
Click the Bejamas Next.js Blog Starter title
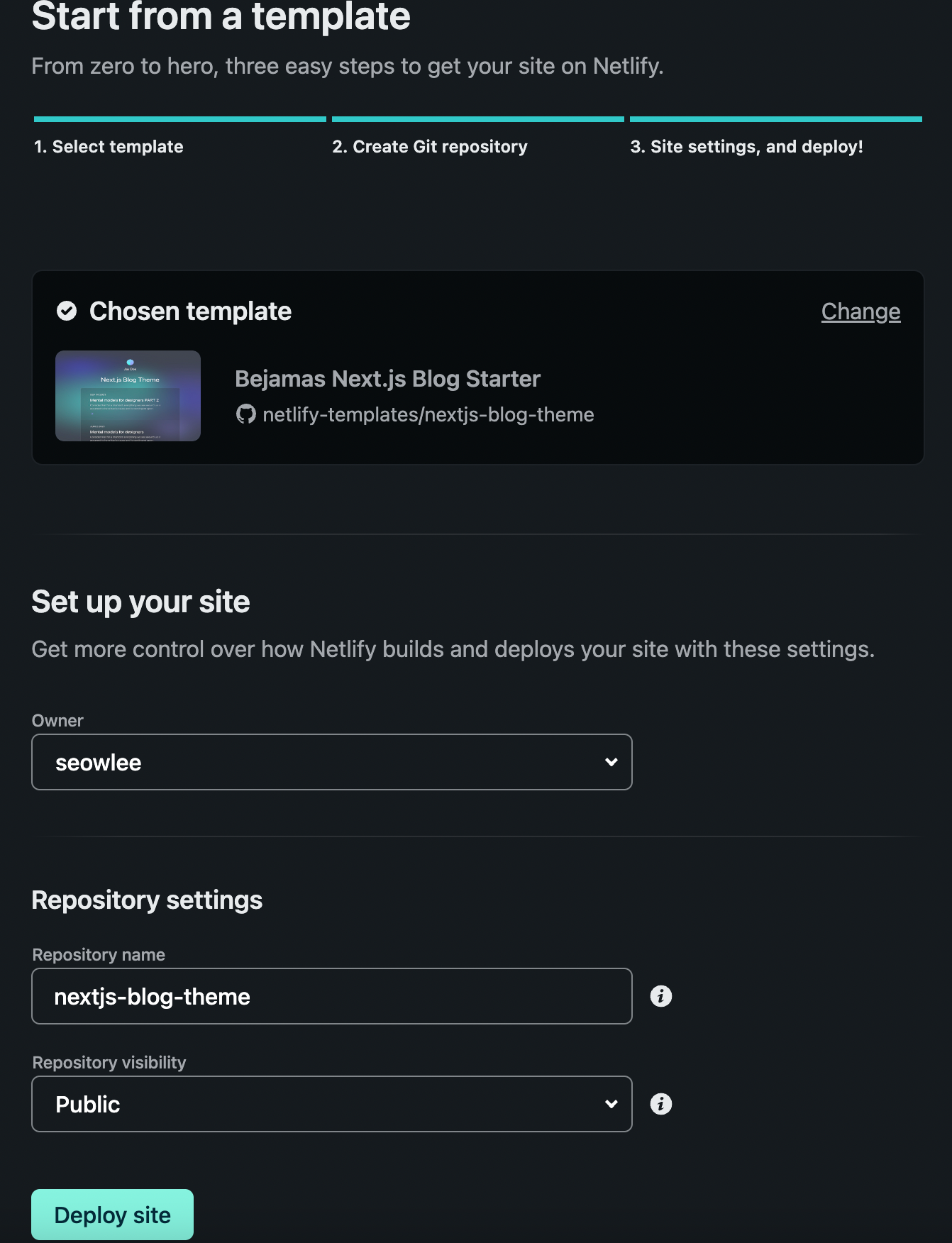pyautogui.click(x=387, y=379)
